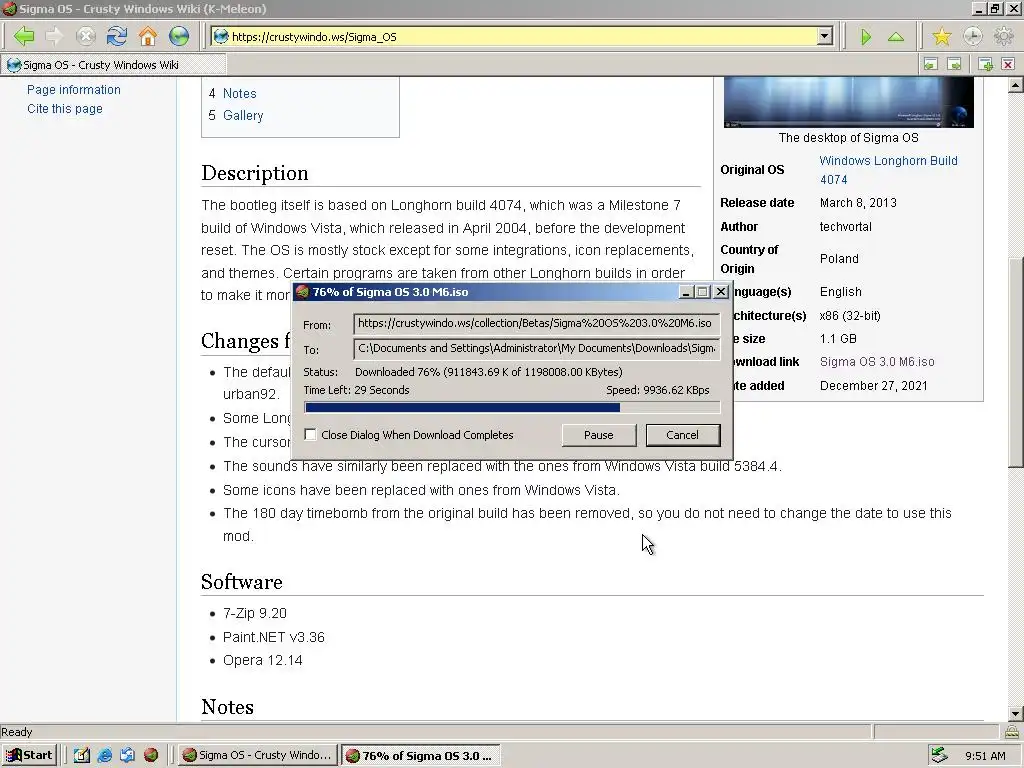Open the Windows Longhorn Build 4074 link
Screen dimensions: 1024x768
click(888, 170)
